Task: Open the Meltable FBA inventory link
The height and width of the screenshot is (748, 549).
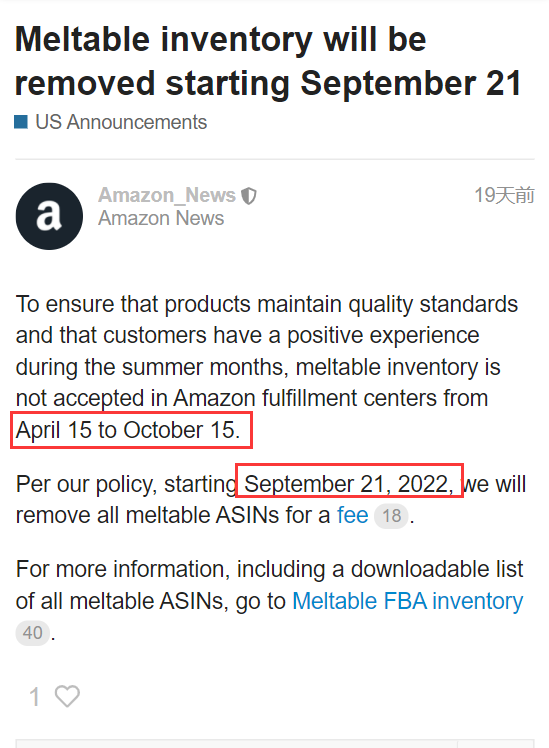Action: (407, 601)
